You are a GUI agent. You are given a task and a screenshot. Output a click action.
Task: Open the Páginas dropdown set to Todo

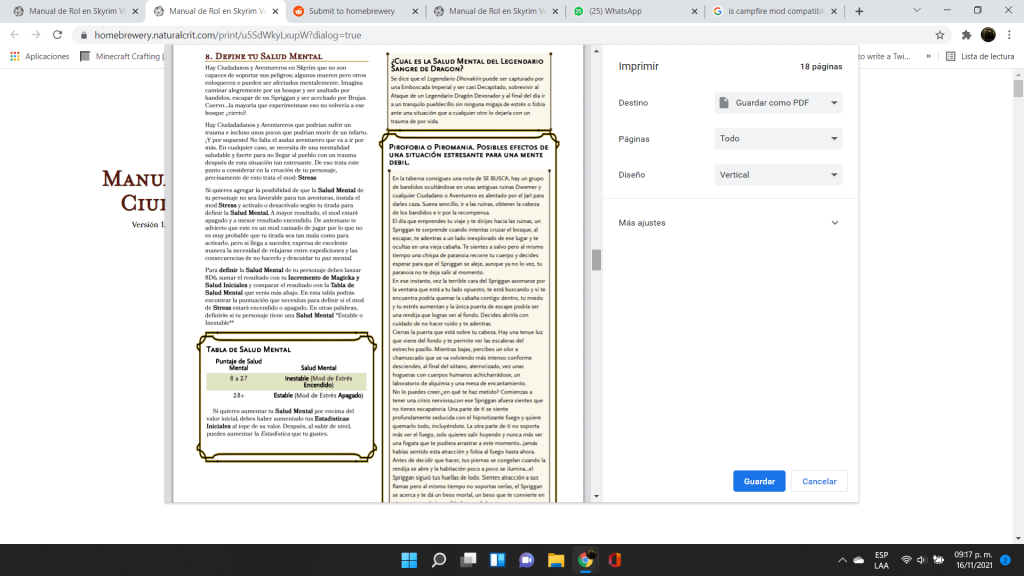point(778,138)
